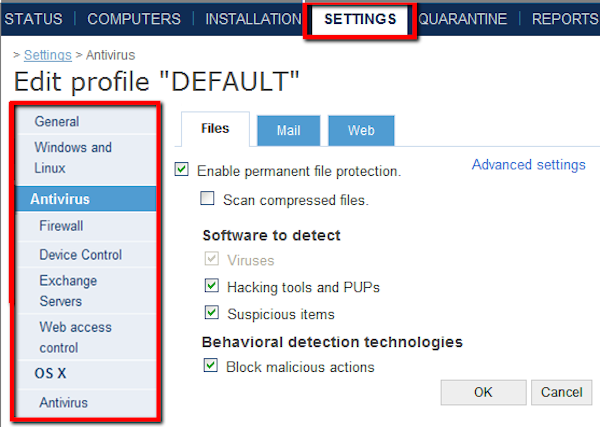Open the COMPUTERS menu tab
This screenshot has width=600, height=427.
[134, 19]
